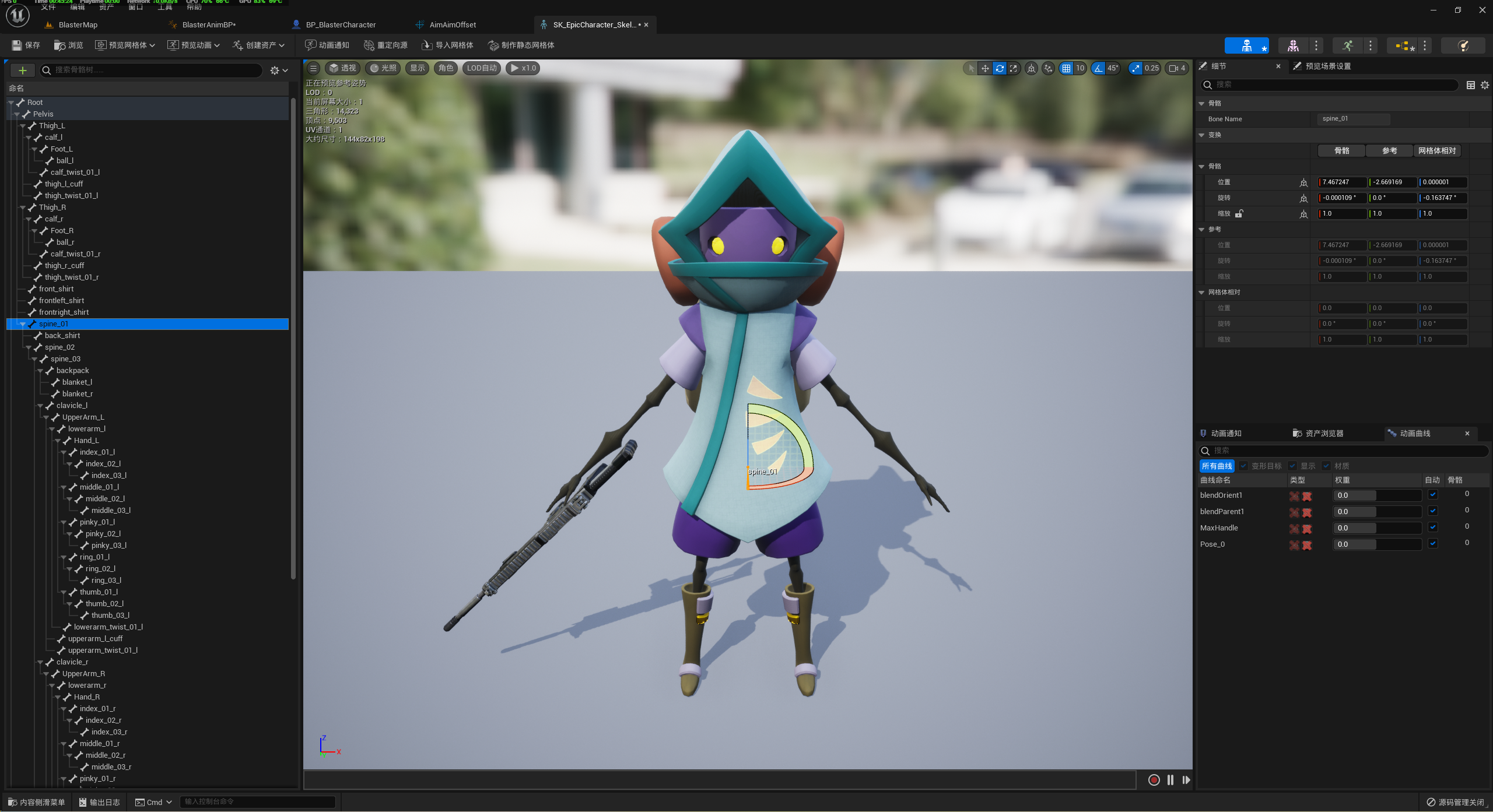Open the camera speed setting
This screenshot has height=812, width=1493.
pos(1177,68)
